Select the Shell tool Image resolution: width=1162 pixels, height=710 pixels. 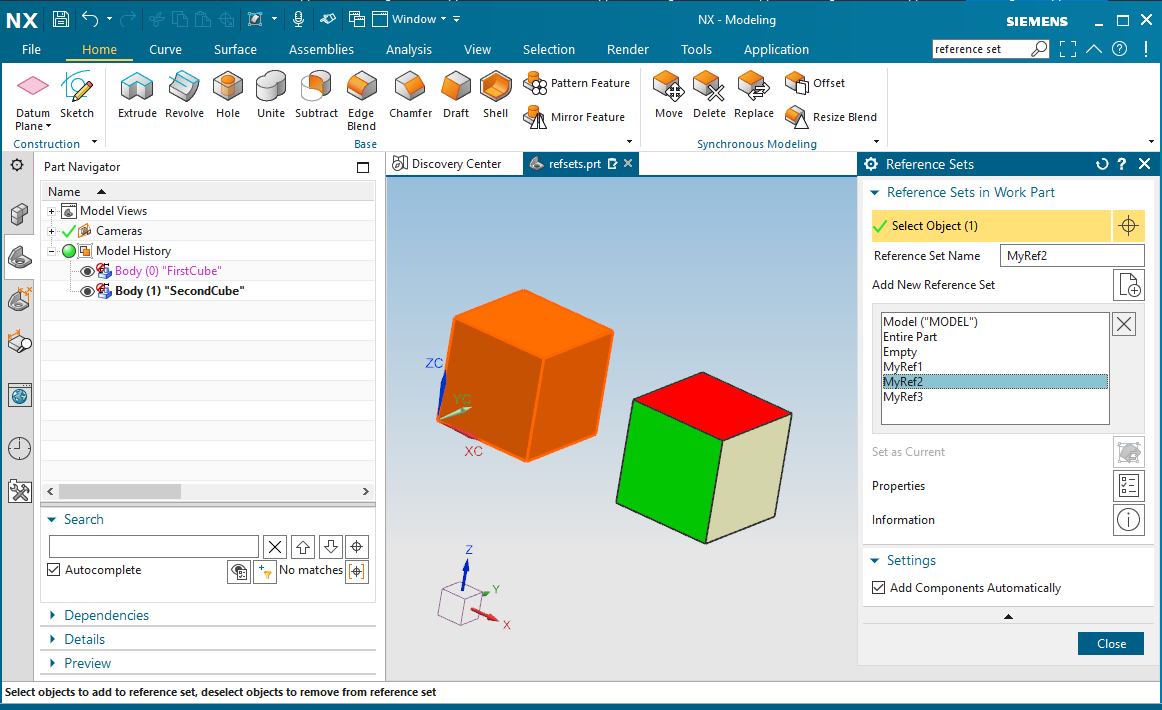[496, 95]
